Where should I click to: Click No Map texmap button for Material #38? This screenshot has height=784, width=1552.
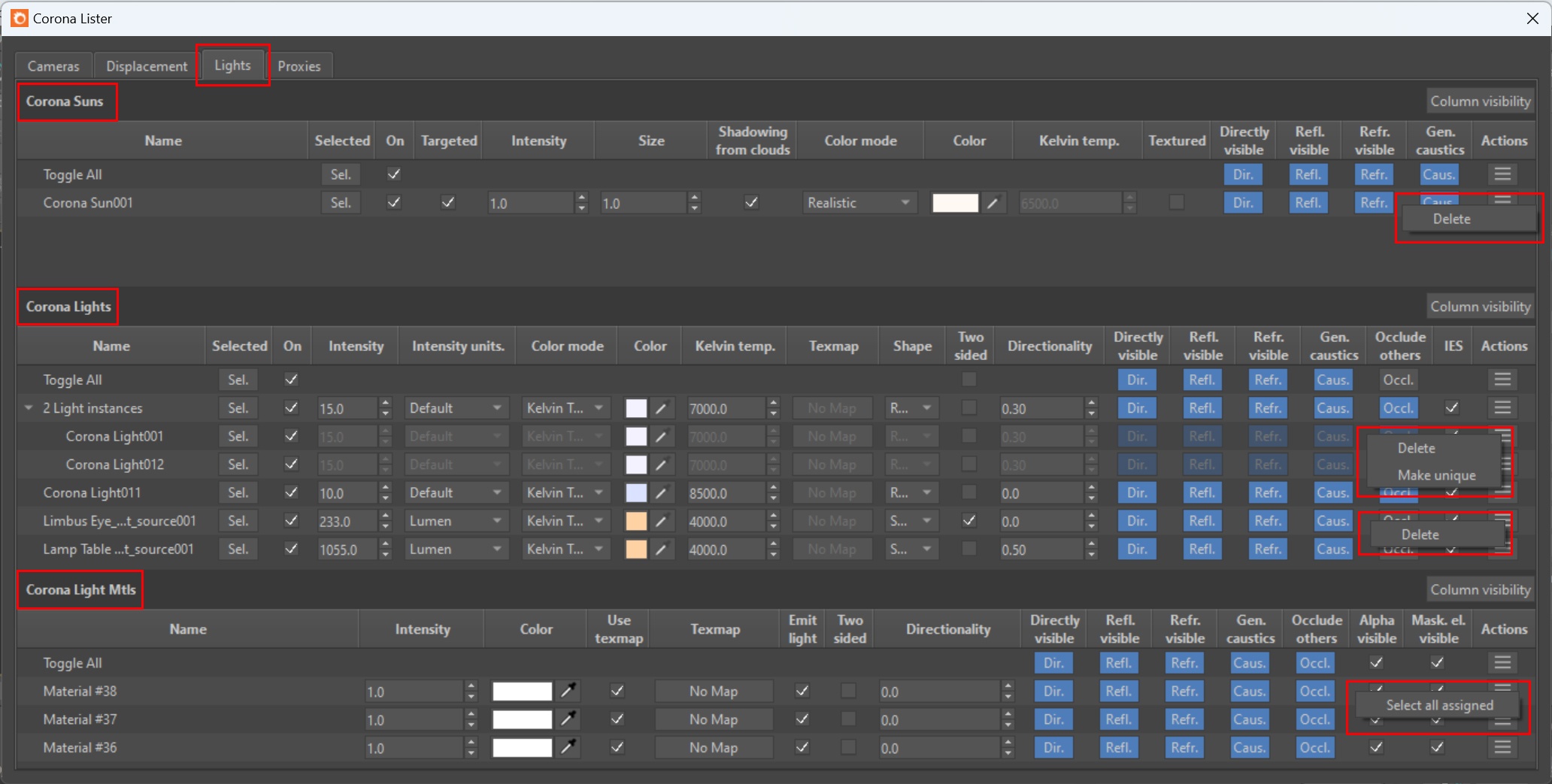click(714, 691)
